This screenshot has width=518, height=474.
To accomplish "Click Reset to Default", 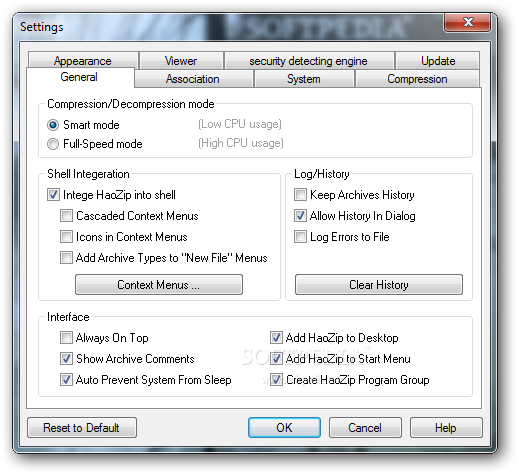I will coord(82,428).
